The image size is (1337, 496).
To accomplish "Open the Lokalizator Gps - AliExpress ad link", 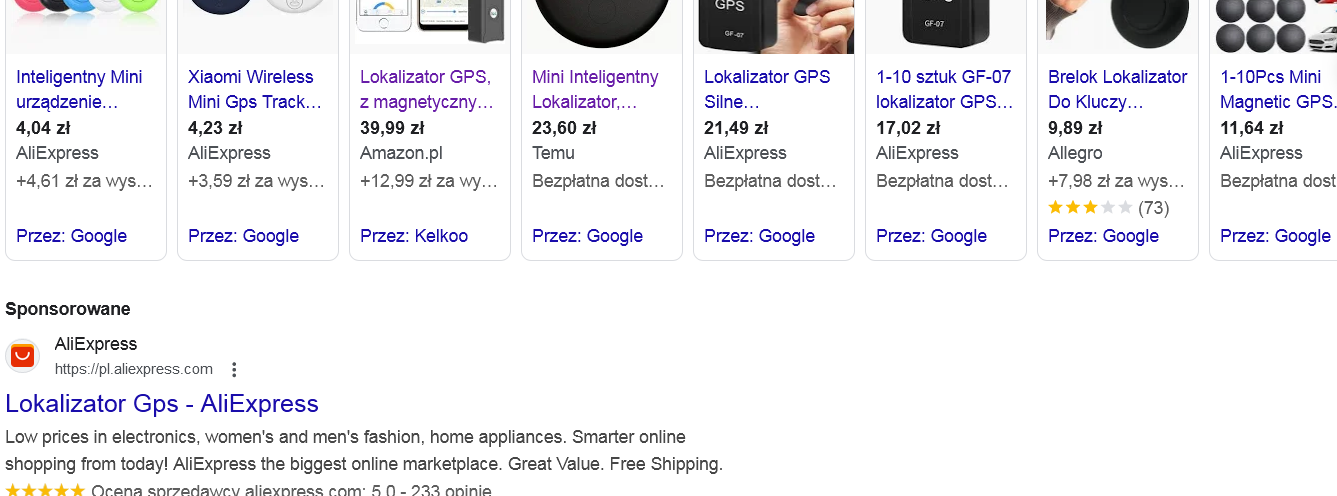I will [x=162, y=404].
